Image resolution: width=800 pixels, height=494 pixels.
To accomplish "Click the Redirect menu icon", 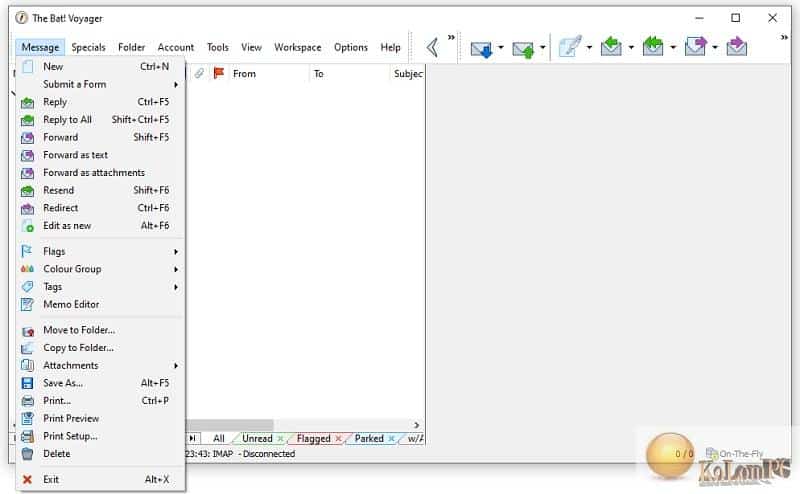I will pos(28,209).
